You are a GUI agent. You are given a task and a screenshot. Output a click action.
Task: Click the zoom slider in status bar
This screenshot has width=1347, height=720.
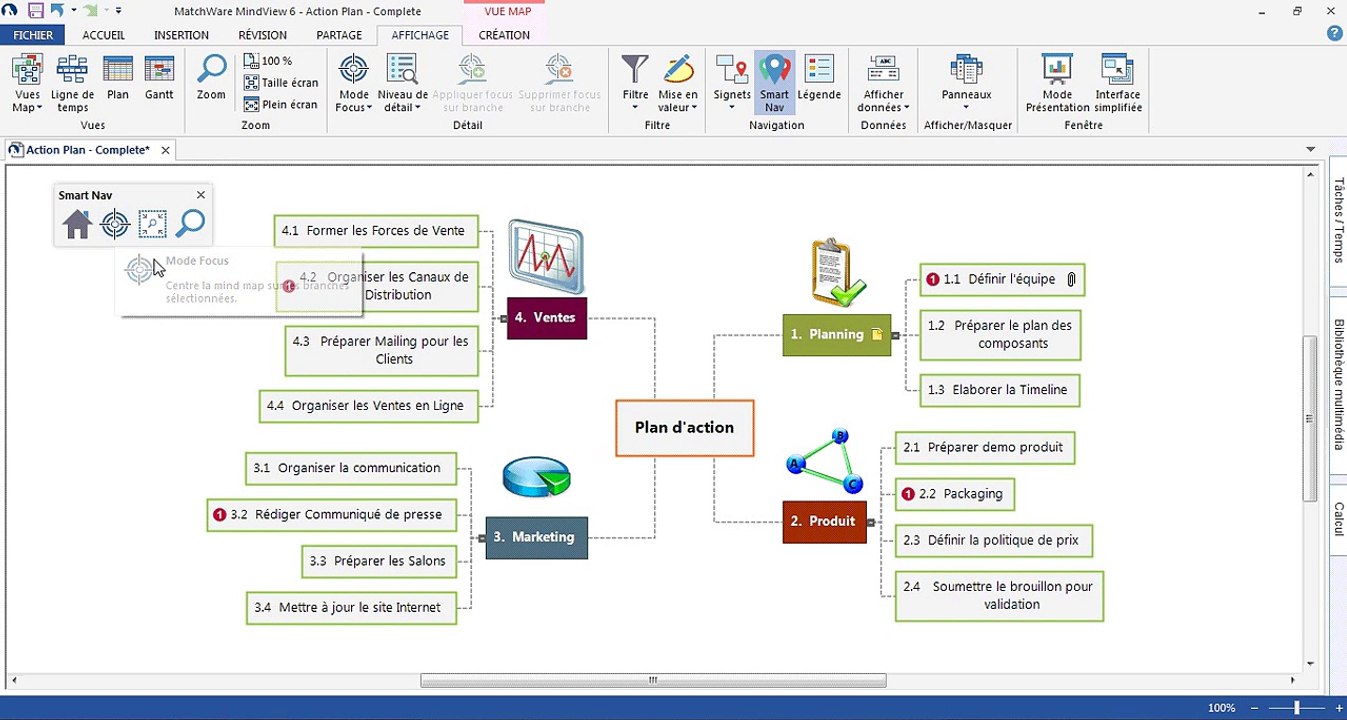(x=1295, y=708)
